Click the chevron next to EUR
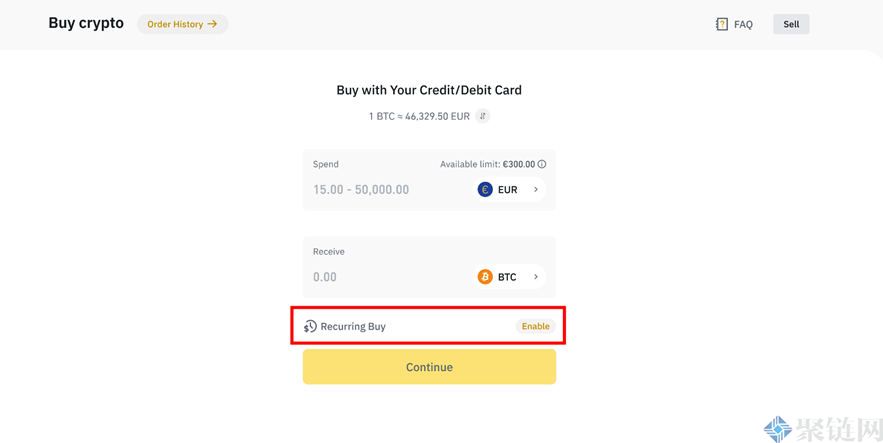The image size is (883, 443). click(x=536, y=189)
